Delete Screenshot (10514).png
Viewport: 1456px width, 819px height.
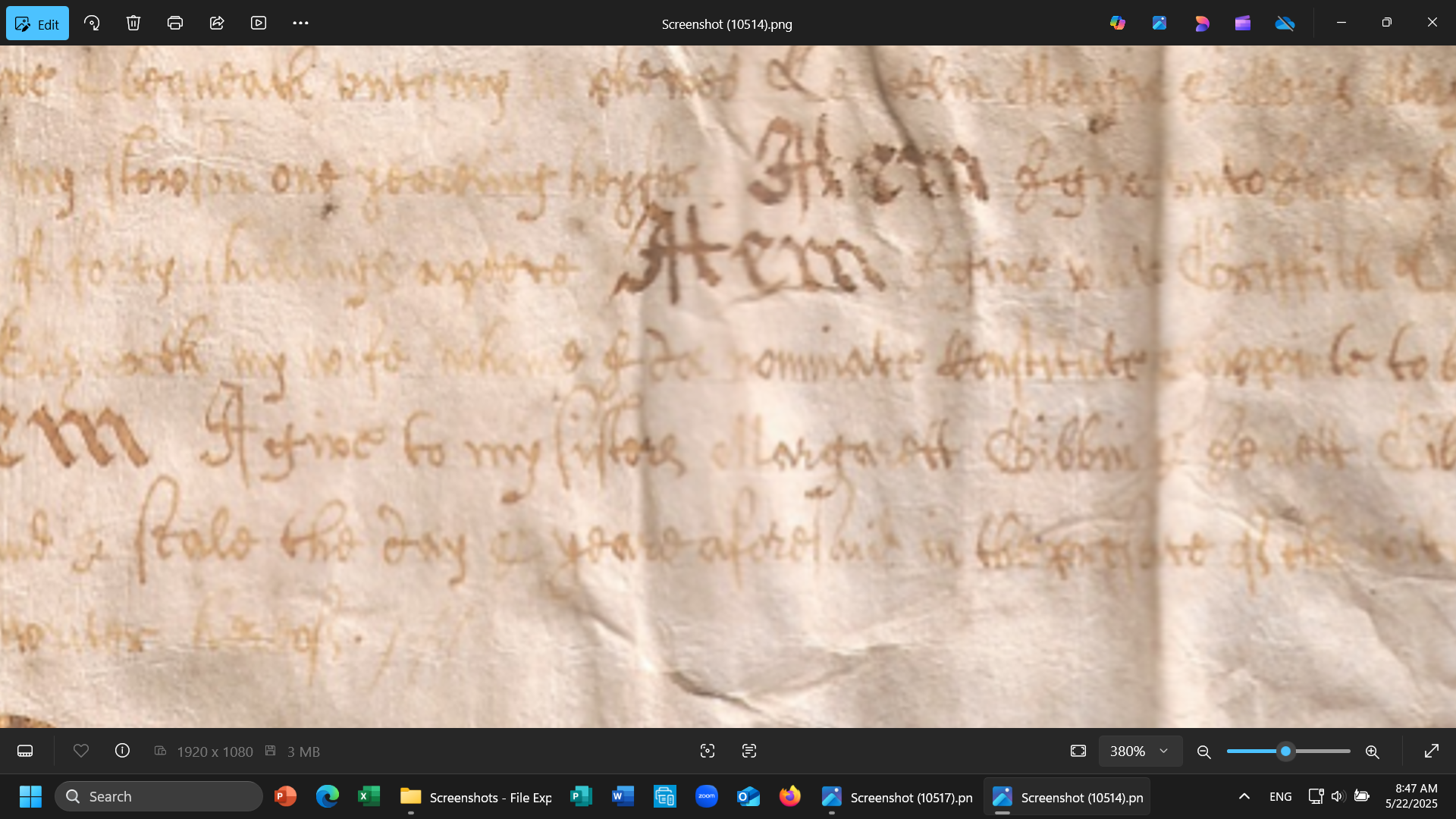pyautogui.click(x=133, y=23)
